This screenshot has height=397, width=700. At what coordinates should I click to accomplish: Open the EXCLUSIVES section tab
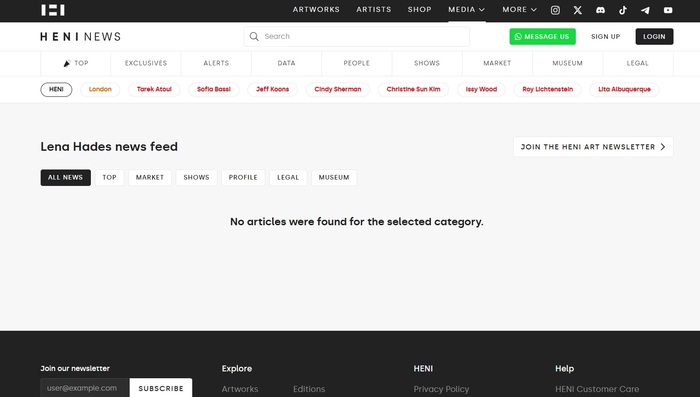pos(146,63)
